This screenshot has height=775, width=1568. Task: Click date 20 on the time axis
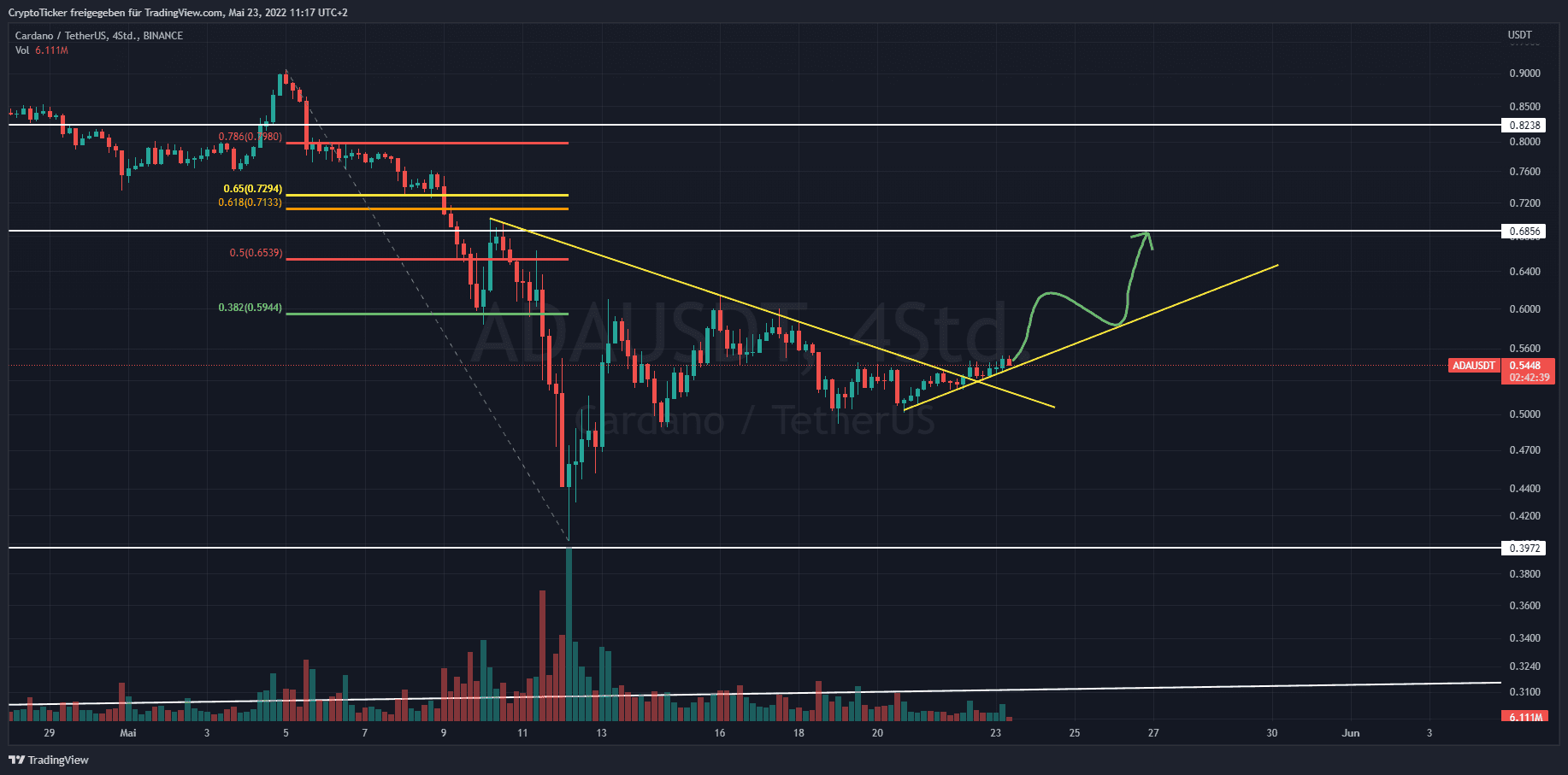[x=877, y=733]
